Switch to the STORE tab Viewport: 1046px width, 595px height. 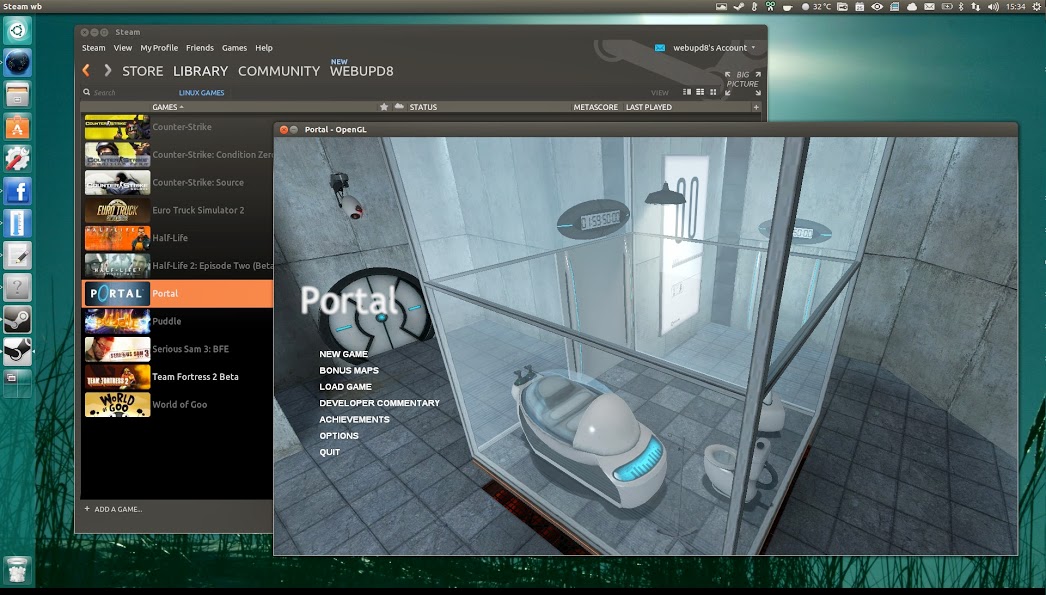pyautogui.click(x=142, y=71)
